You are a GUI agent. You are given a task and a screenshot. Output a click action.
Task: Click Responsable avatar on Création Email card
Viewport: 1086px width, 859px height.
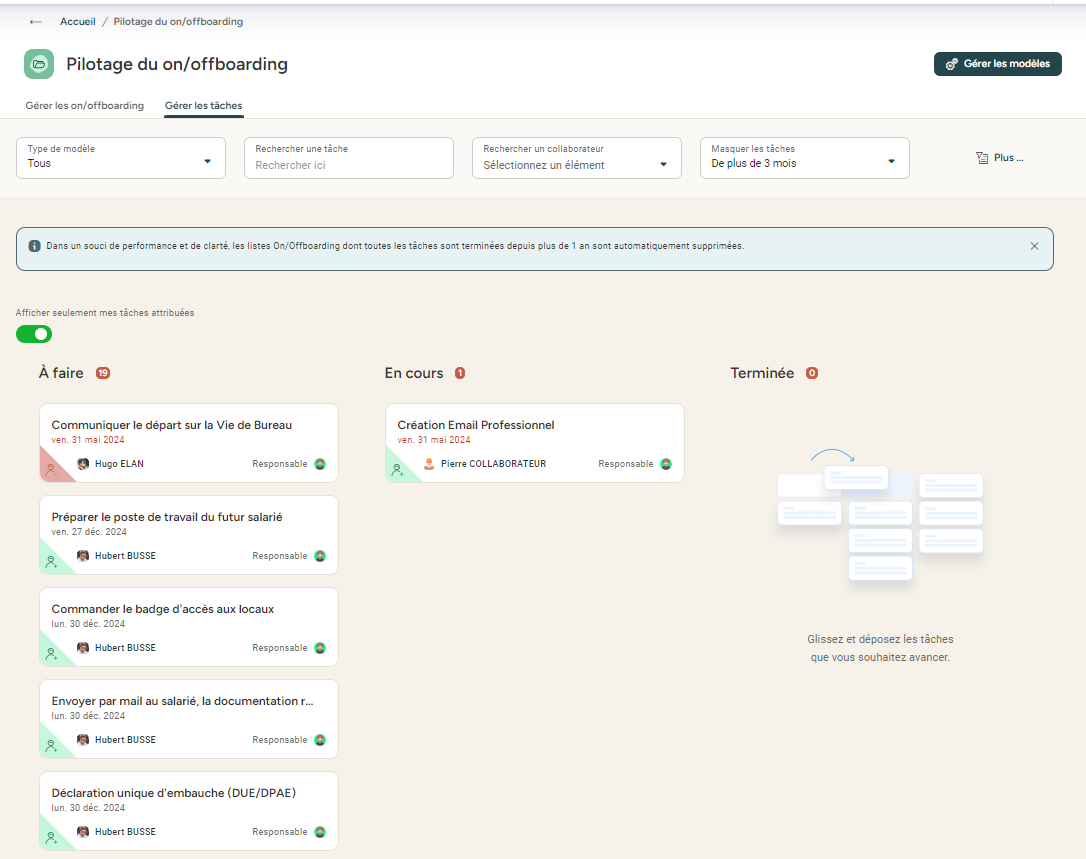[x=666, y=464]
